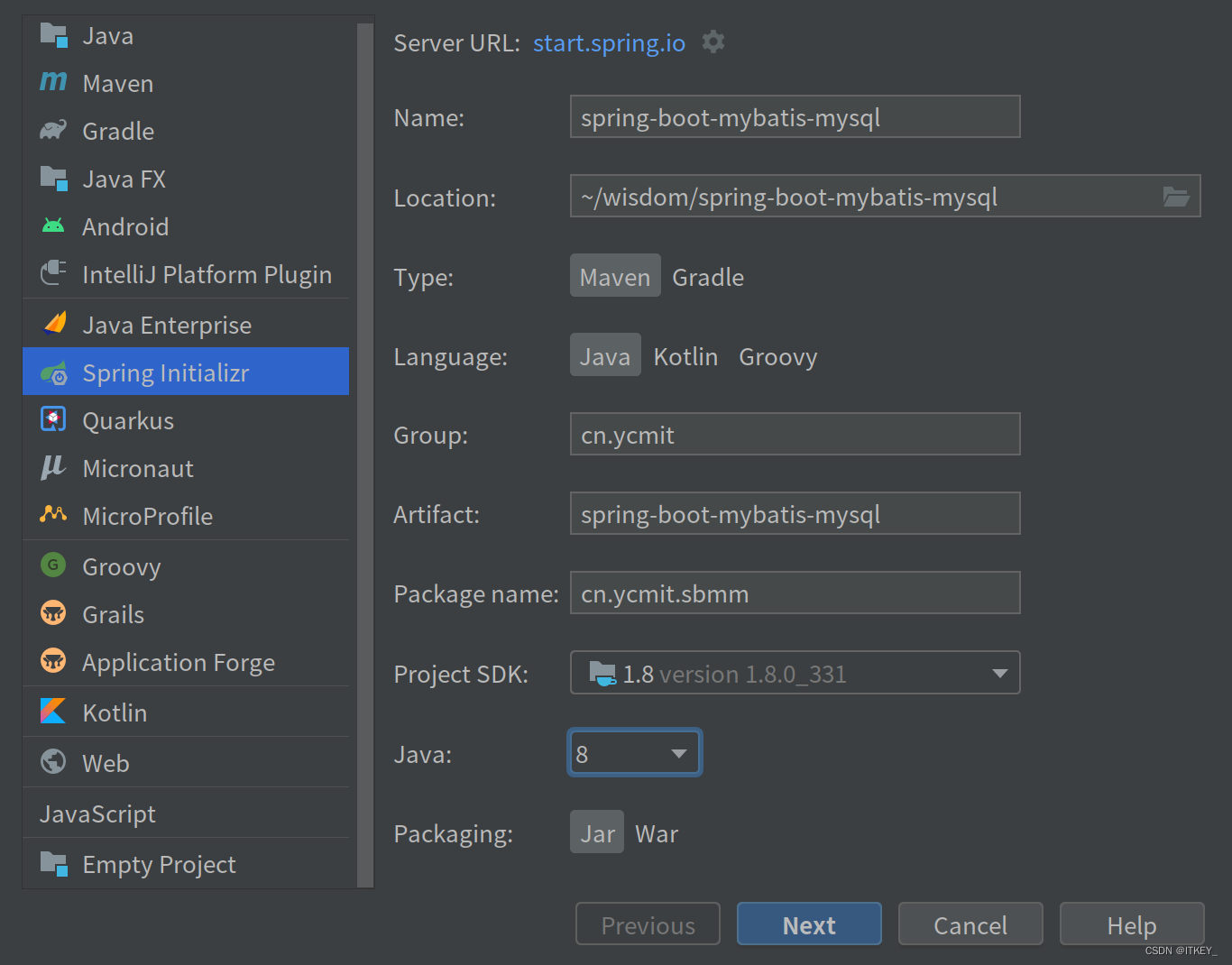
Task: Click the Java Enterprise flame icon
Action: pyautogui.click(x=55, y=323)
